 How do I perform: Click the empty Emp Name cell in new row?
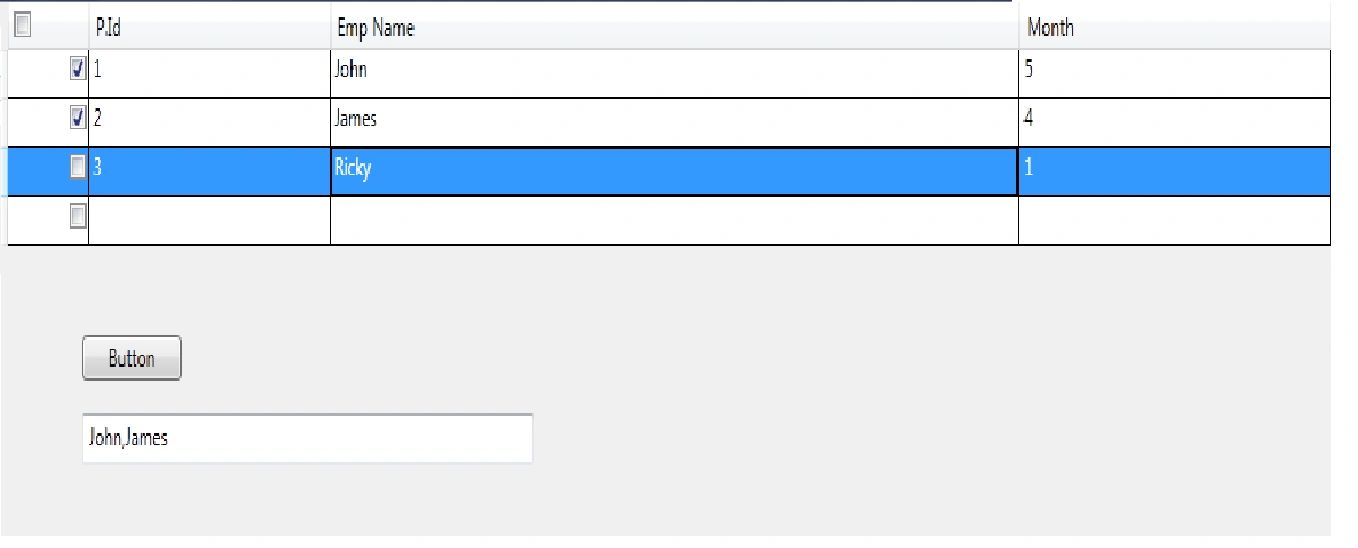click(x=674, y=220)
